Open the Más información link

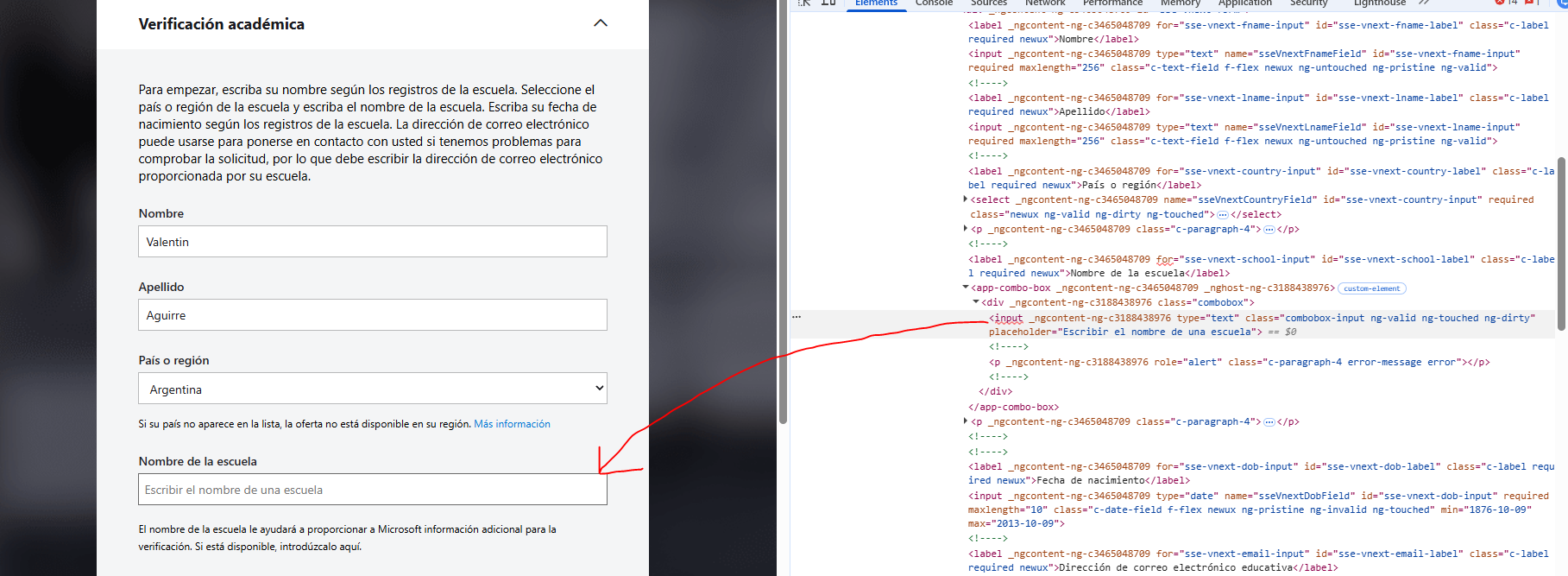pyautogui.click(x=512, y=424)
